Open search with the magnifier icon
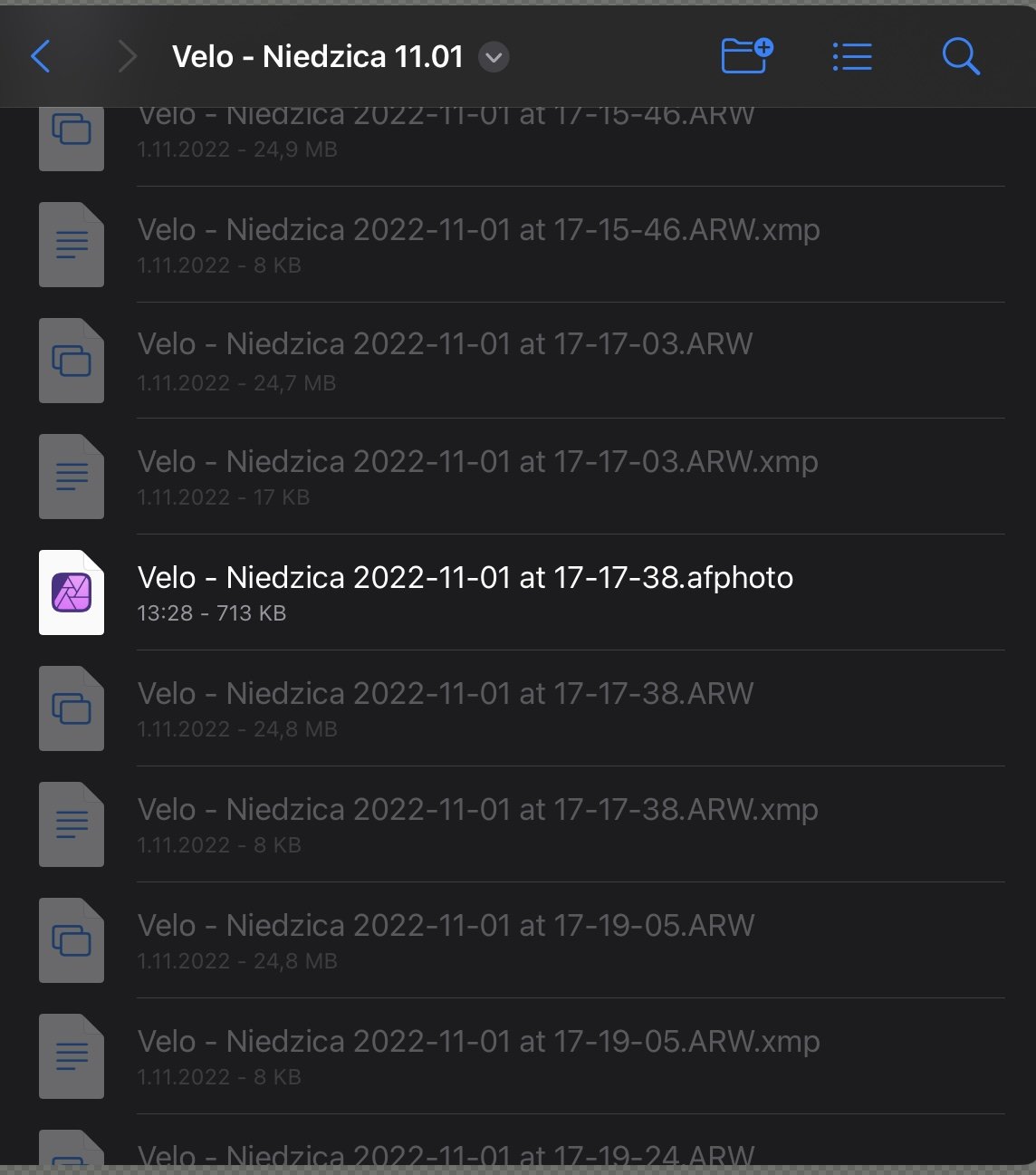 (x=961, y=56)
